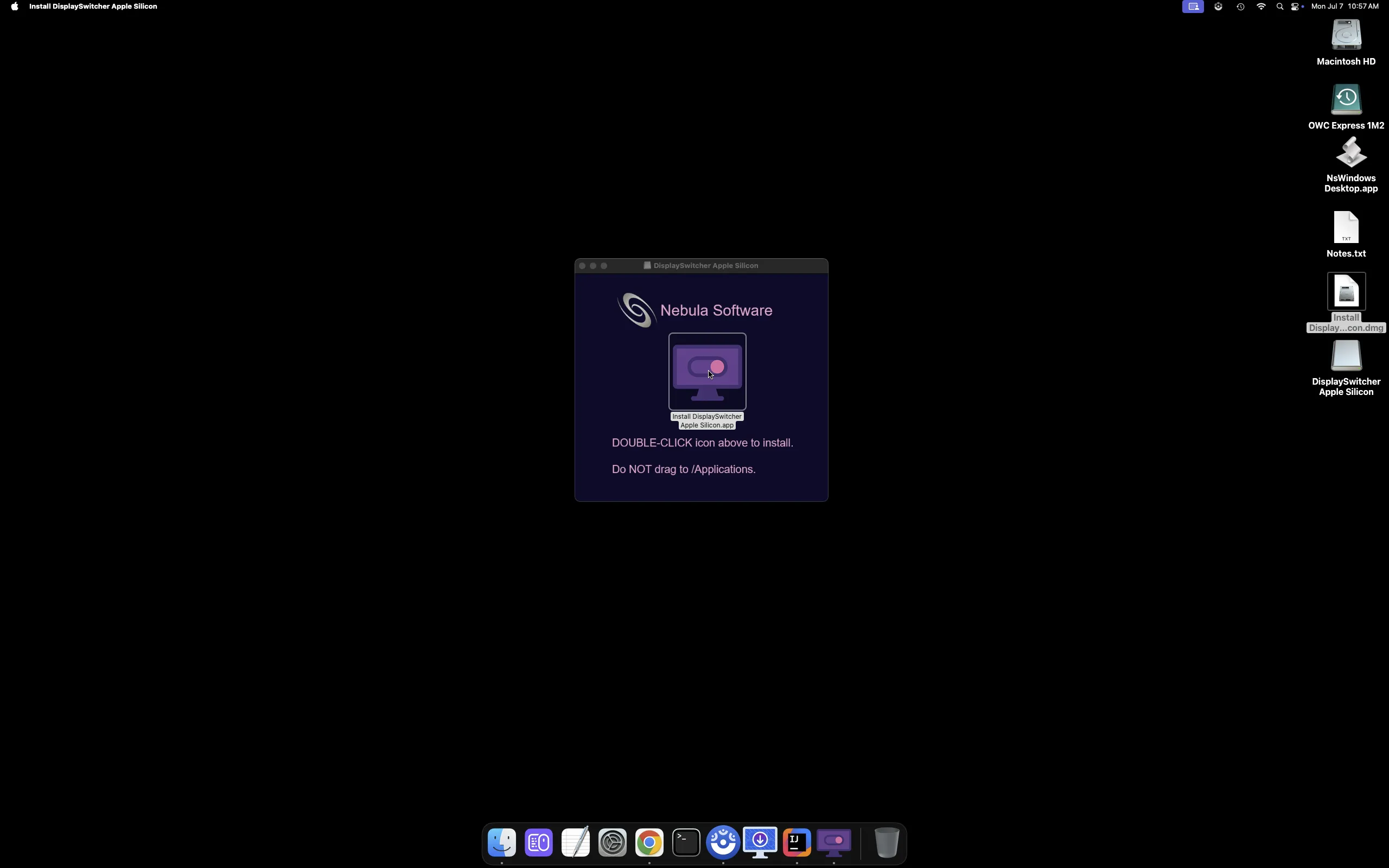Select the Notes.txt file
Screen dimensions: 1389x868
pos(1347,228)
